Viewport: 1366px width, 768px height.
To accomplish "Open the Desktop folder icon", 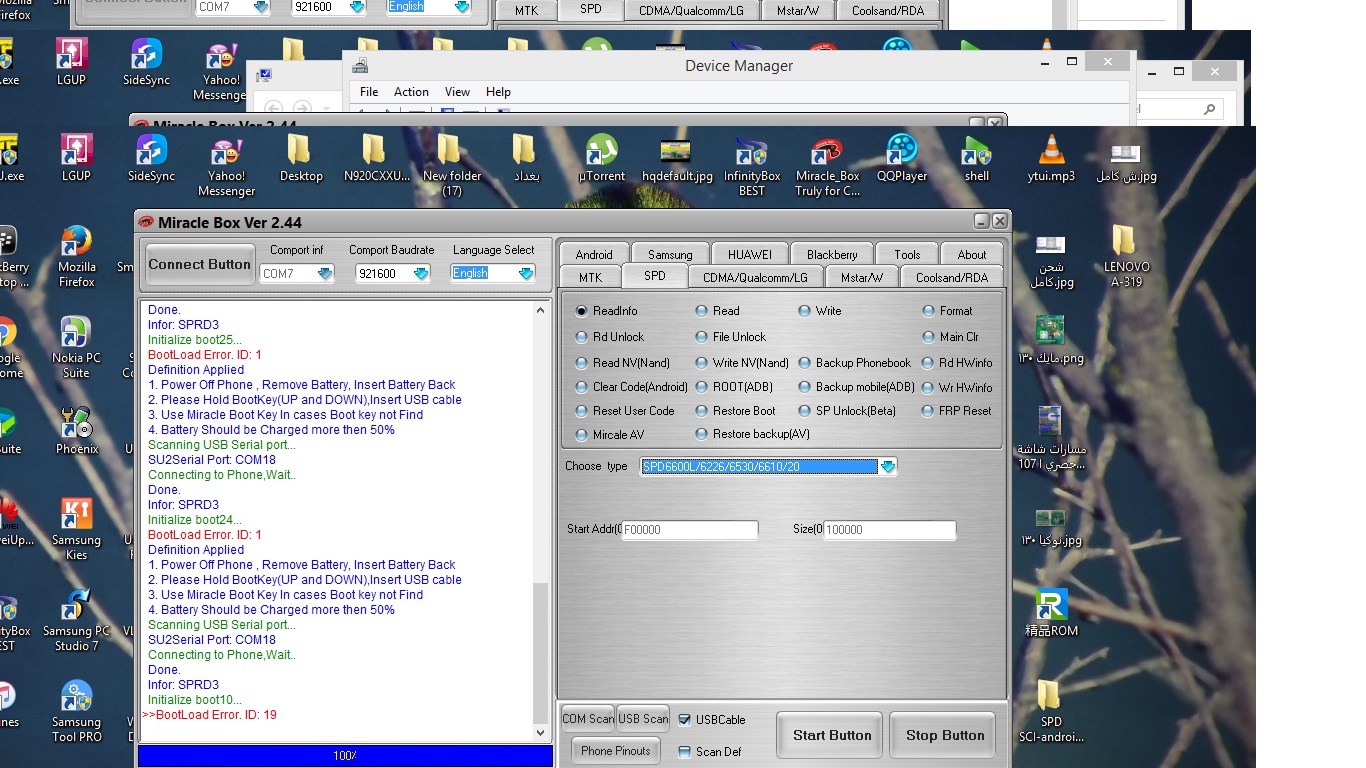I will point(301,159).
